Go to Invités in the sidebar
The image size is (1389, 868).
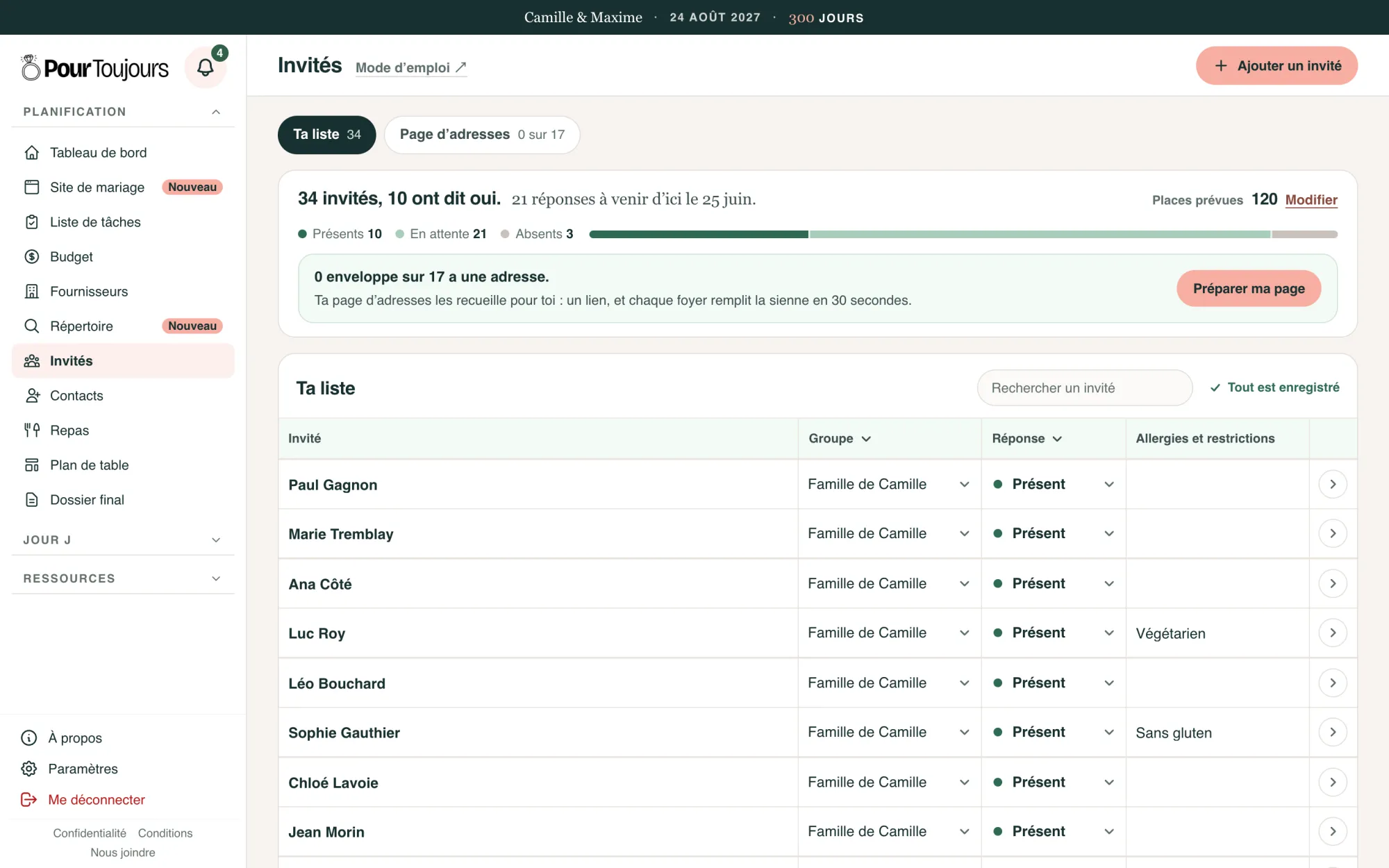click(x=123, y=361)
